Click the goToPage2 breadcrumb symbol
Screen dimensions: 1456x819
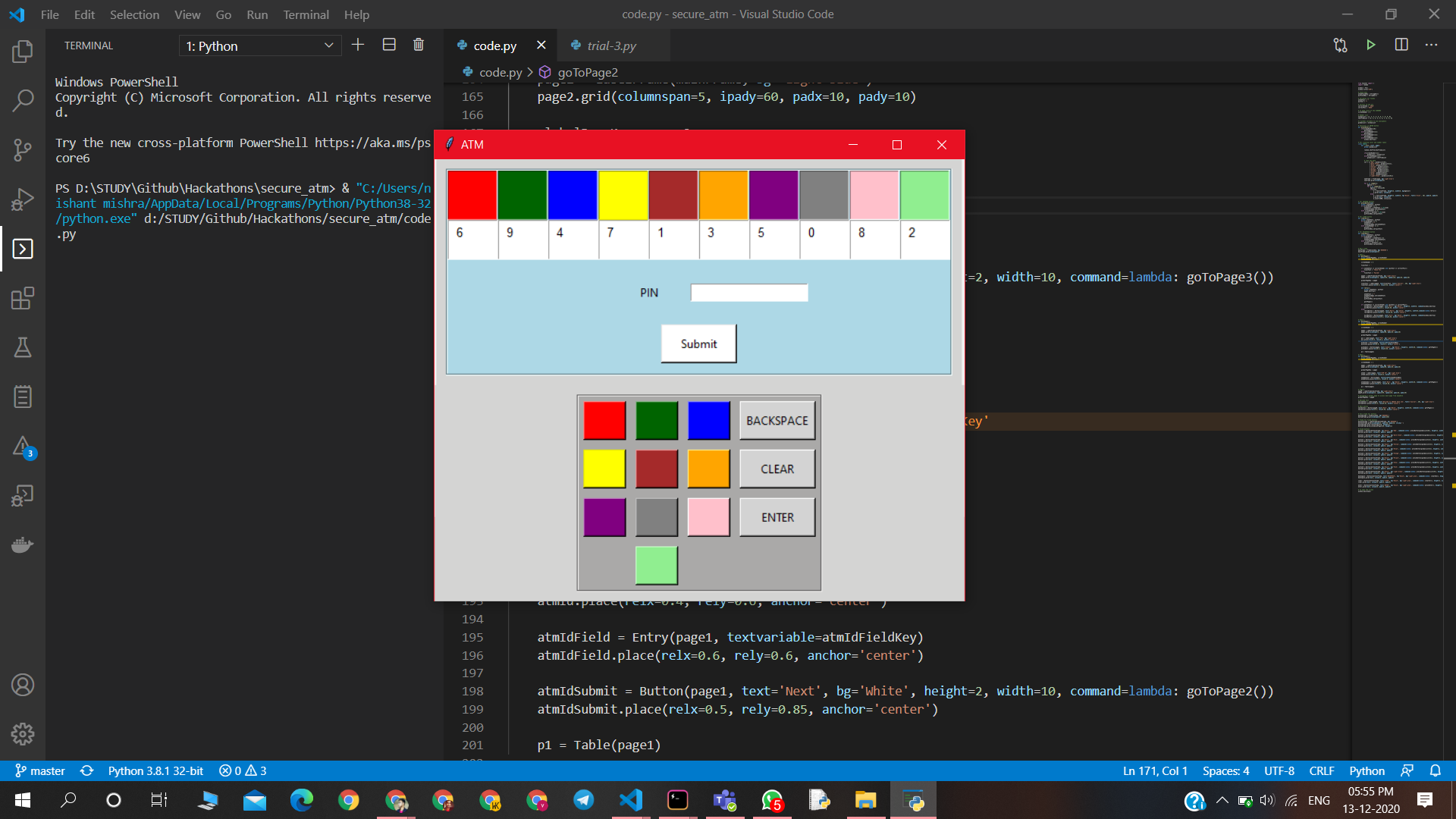click(x=587, y=73)
